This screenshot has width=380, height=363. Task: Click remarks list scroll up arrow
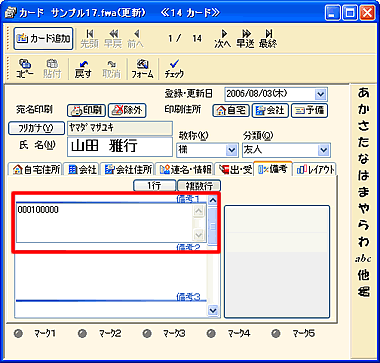coord(212,200)
